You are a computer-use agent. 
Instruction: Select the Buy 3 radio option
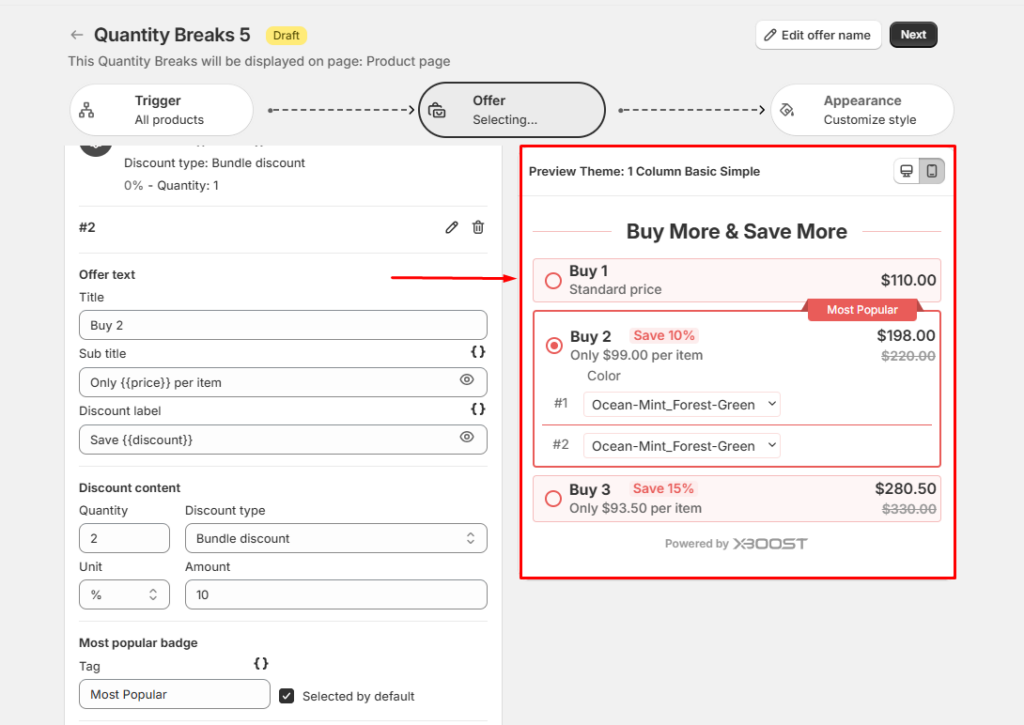553,498
